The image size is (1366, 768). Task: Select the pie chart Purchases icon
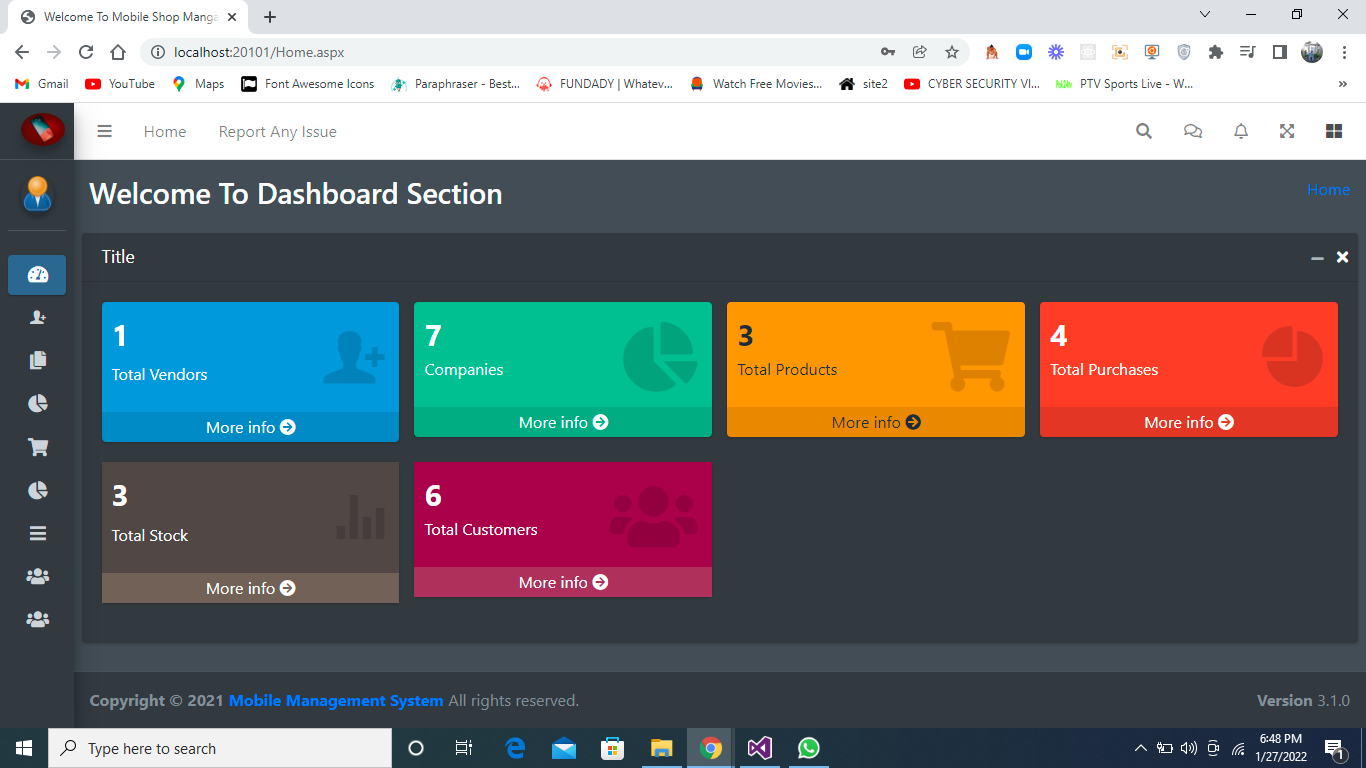point(37,490)
